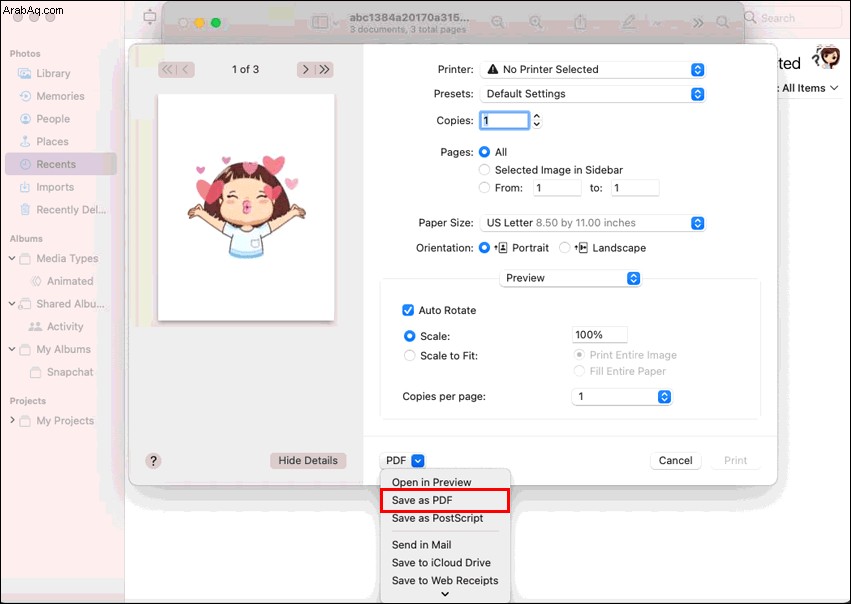
Task: Select the Landscape orientation radio button
Action: 564,248
